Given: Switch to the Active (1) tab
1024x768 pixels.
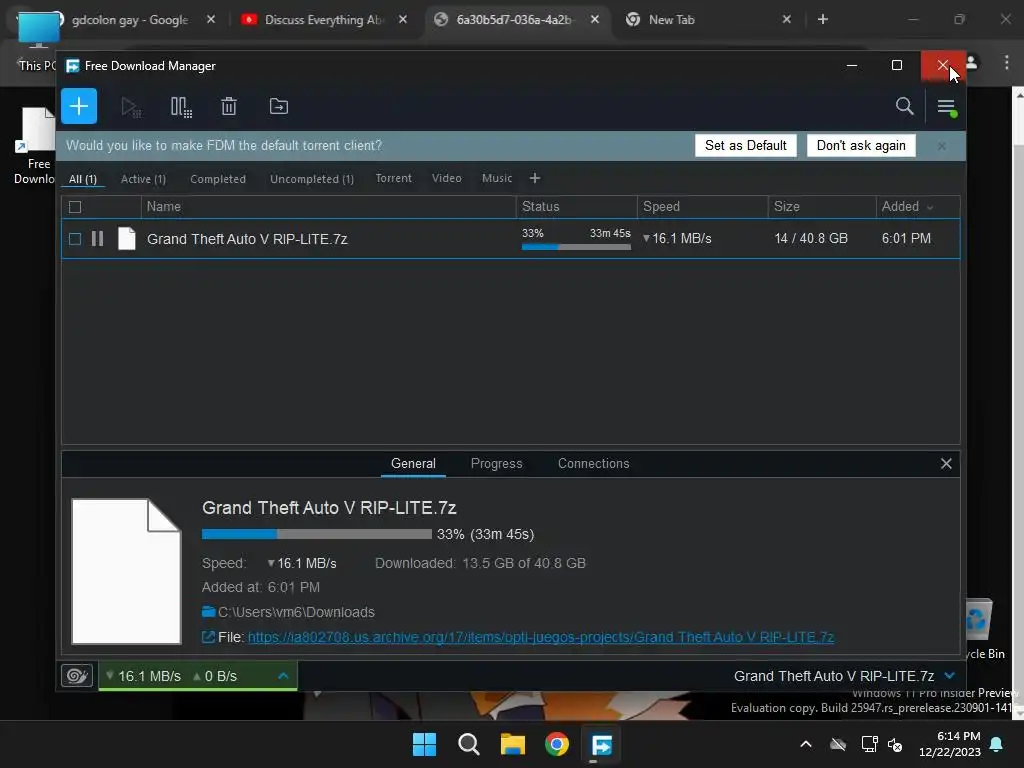Looking at the screenshot, I should pyautogui.click(x=144, y=179).
